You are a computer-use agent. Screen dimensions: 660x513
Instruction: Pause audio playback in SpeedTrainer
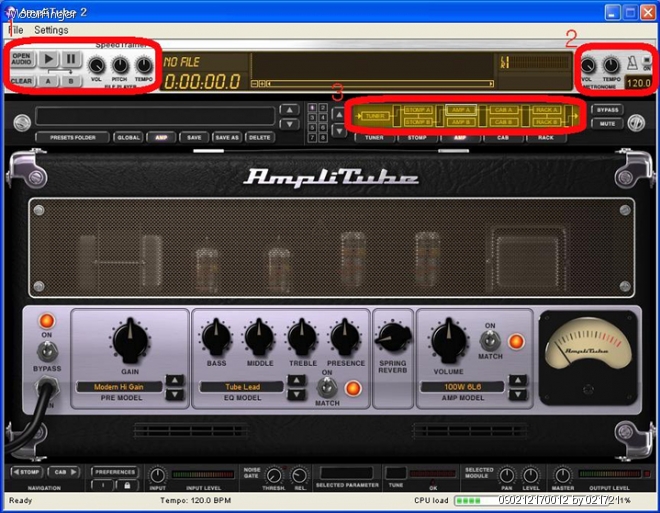[71, 60]
